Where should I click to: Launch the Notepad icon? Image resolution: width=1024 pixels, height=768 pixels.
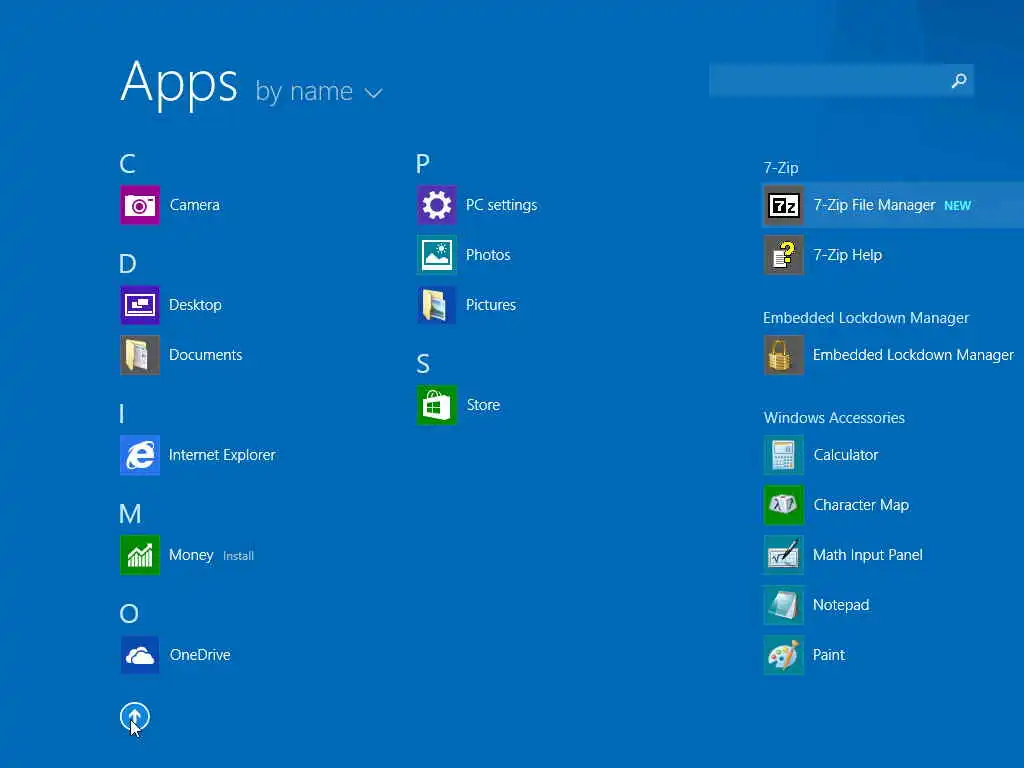tap(784, 605)
